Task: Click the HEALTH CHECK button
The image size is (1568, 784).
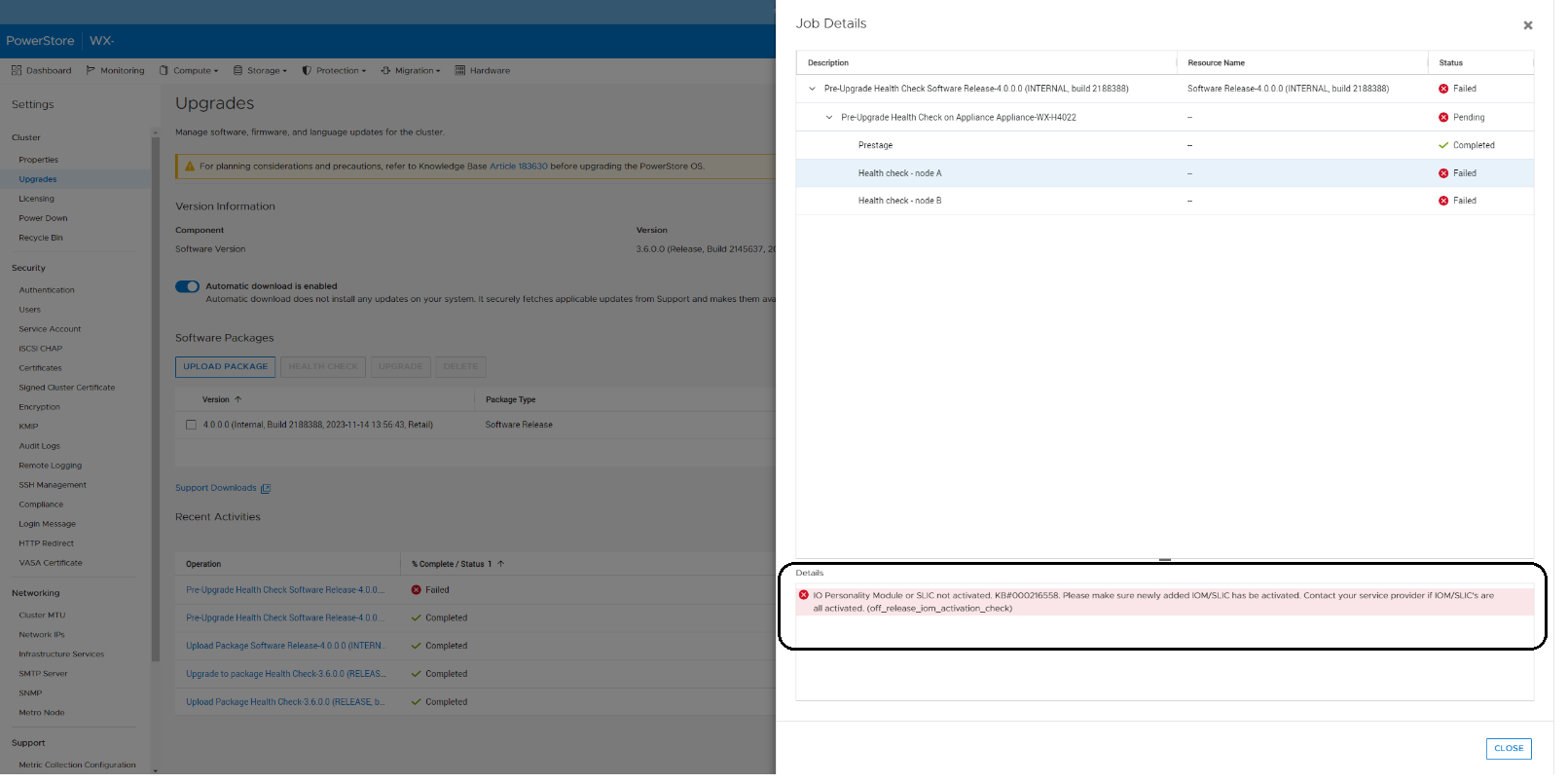Action: [323, 366]
